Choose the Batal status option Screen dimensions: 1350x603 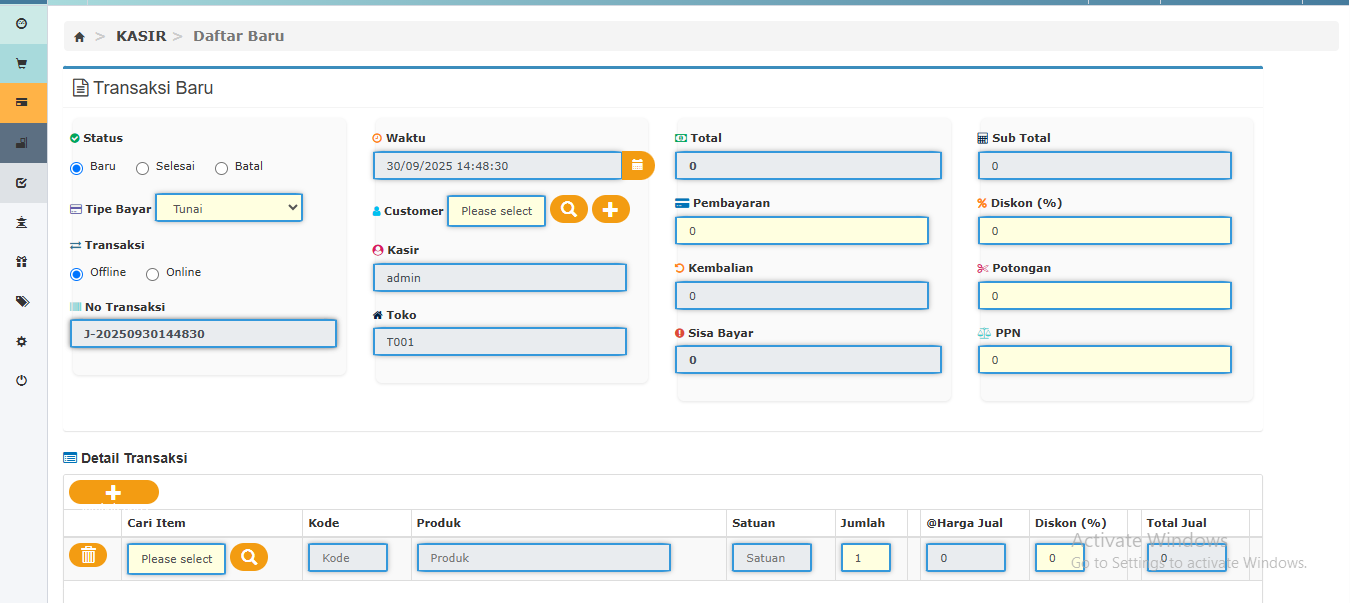click(222, 168)
